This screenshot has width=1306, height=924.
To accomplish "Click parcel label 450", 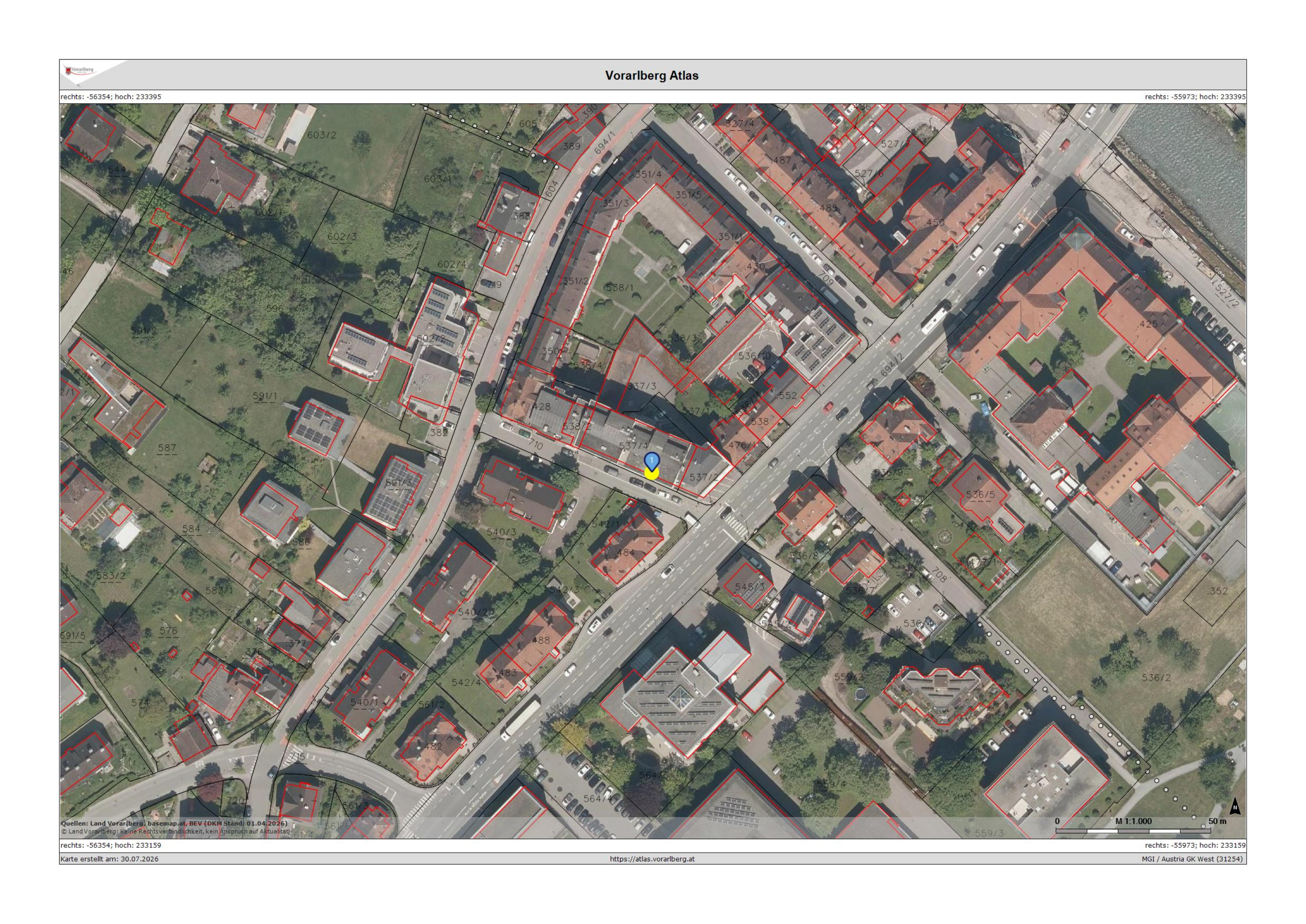I will [x=935, y=222].
